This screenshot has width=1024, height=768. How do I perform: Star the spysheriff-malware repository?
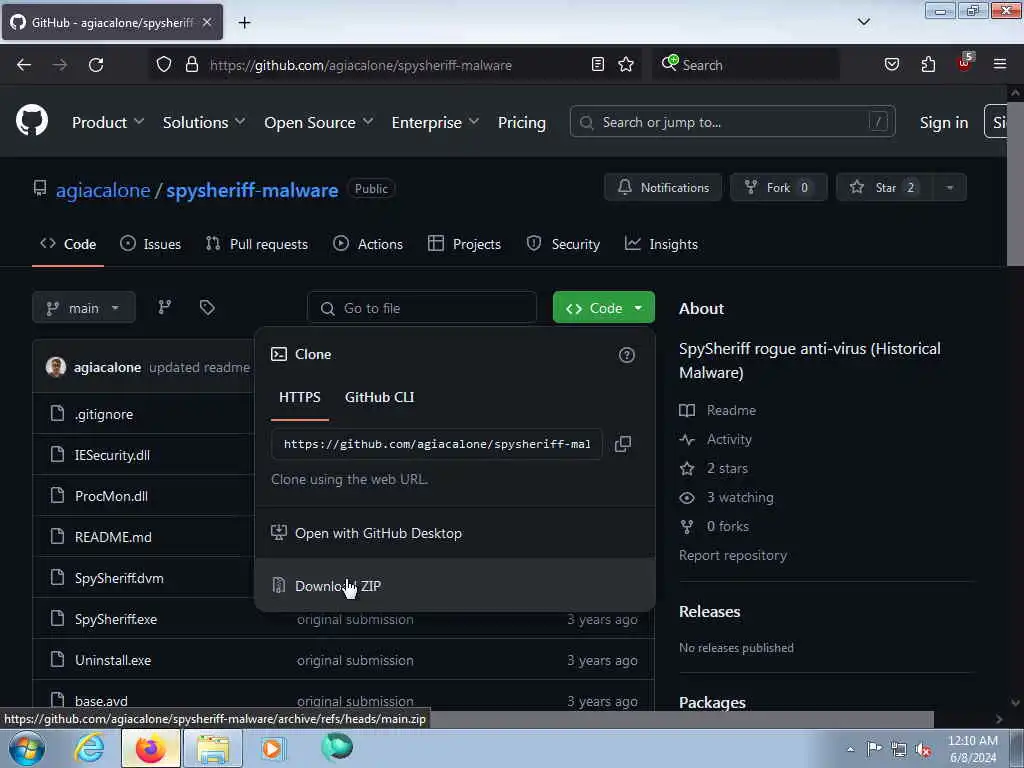pos(886,187)
